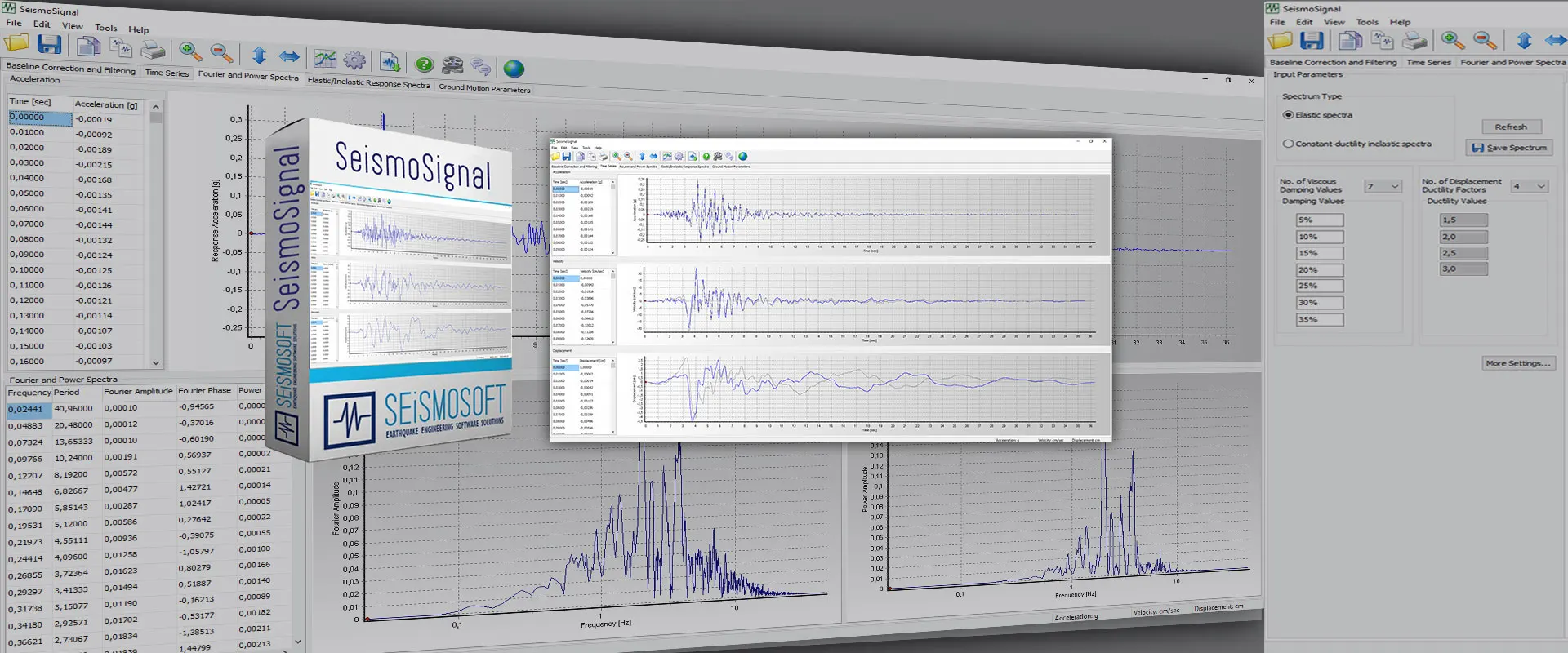1568x653 pixels.
Task: Click the open folder icon in the Input Parameters window
Action: point(1280,40)
